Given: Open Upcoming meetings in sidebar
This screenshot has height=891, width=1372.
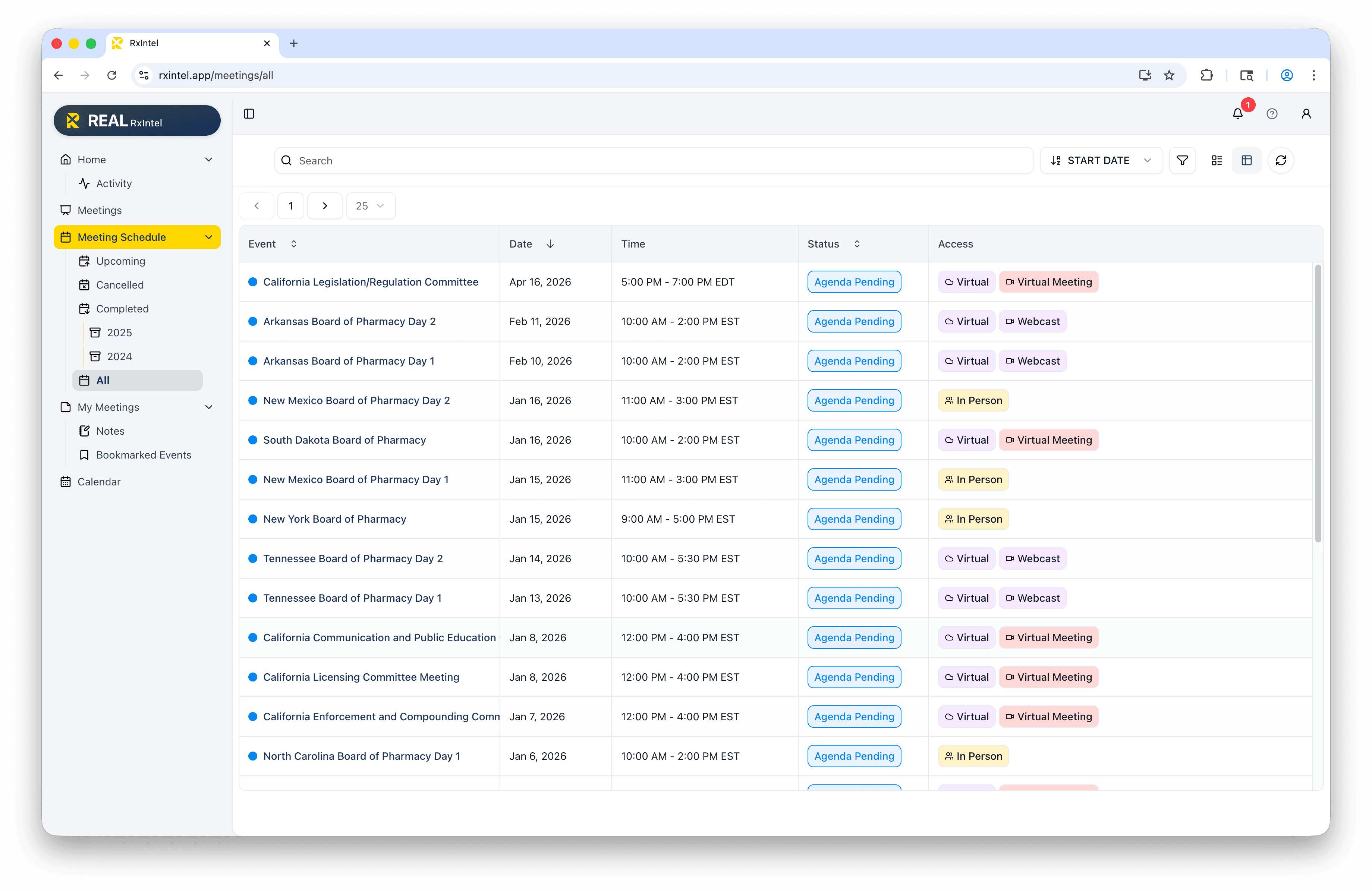Looking at the screenshot, I should [x=120, y=261].
